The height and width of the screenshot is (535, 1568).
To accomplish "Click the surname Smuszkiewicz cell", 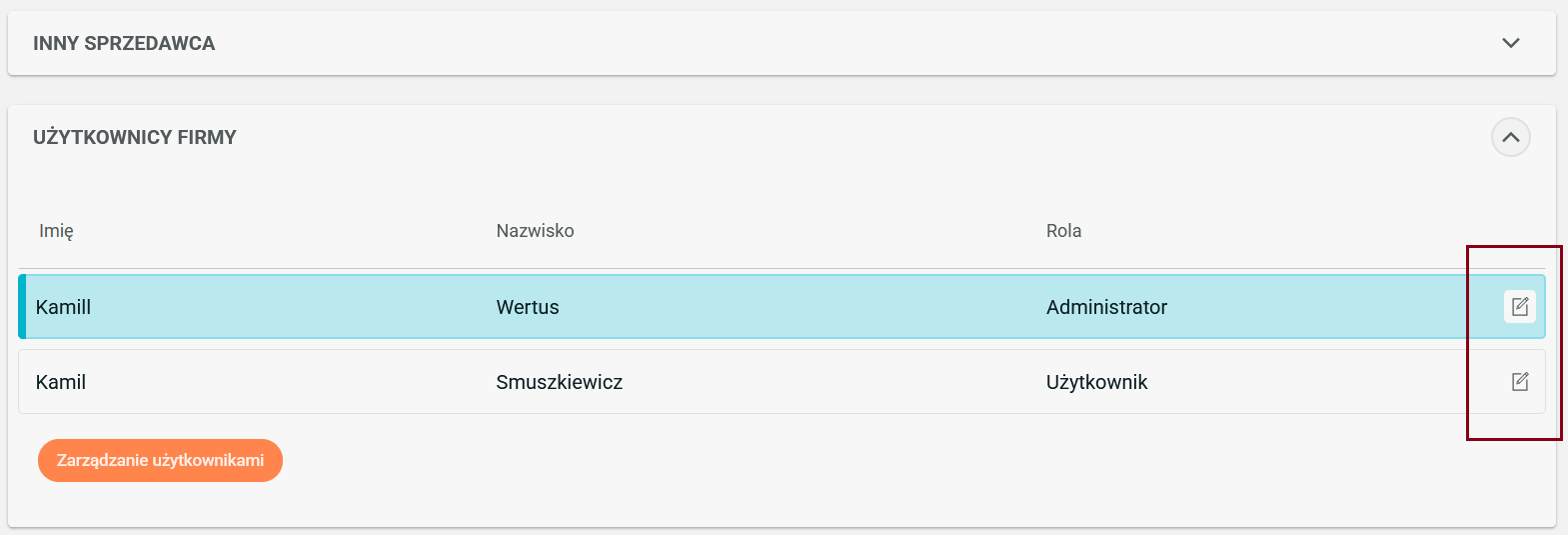I will [x=559, y=382].
